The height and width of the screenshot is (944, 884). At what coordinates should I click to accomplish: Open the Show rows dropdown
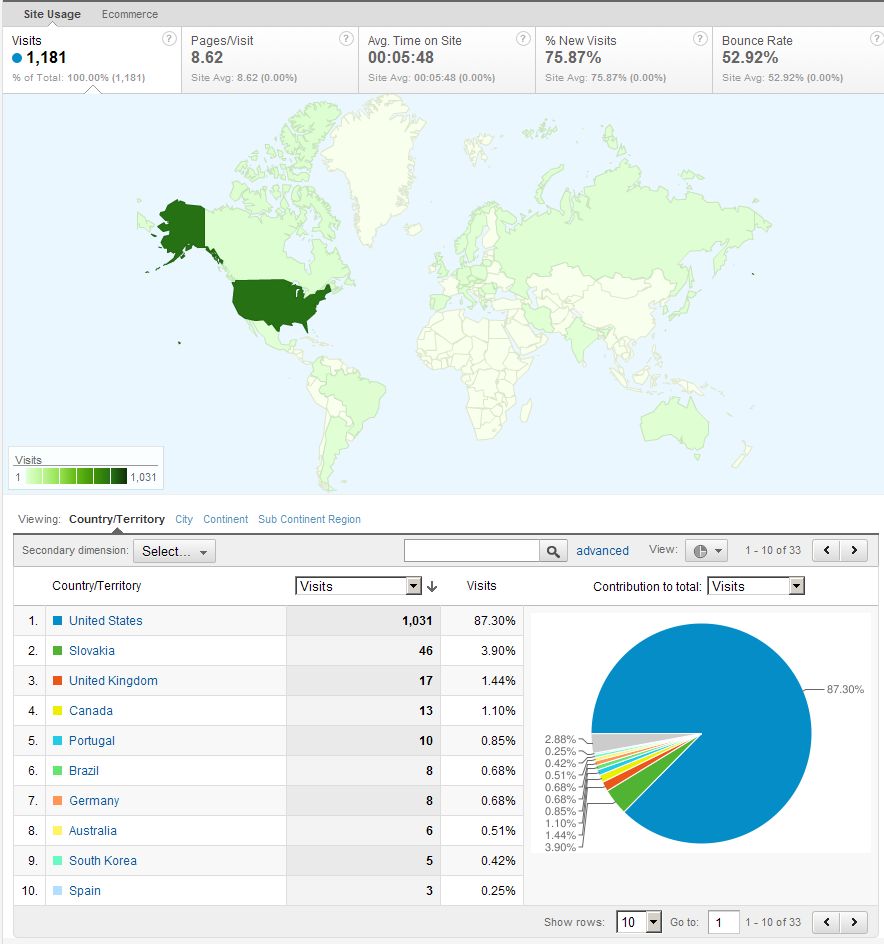click(639, 922)
